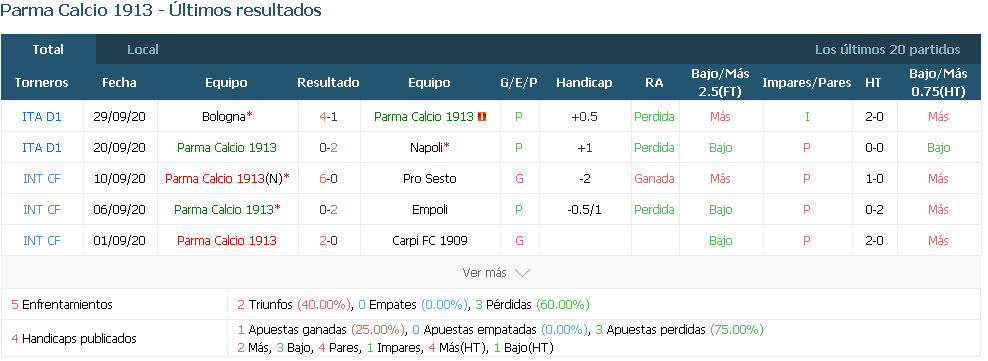
Task: Open the ITA D1 link for 29/09/20
Action: pos(42,117)
